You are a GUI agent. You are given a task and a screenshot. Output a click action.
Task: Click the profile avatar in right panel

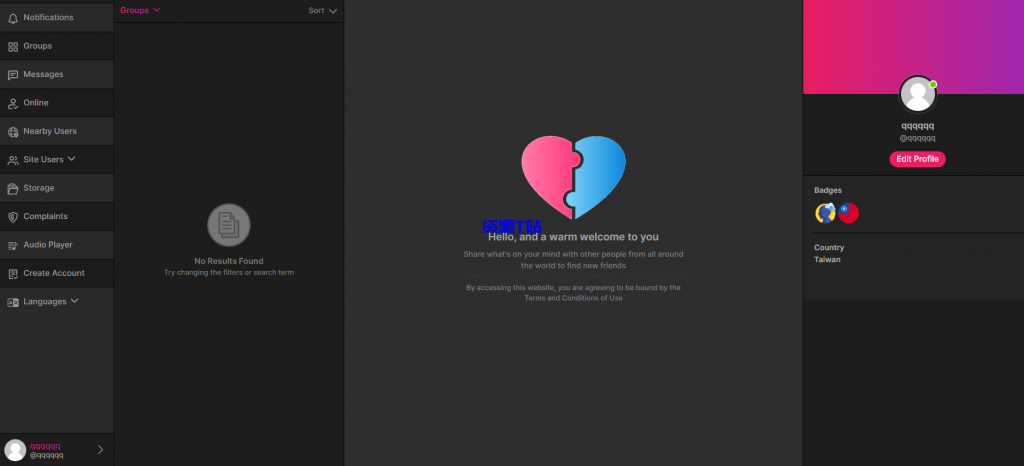tap(917, 94)
